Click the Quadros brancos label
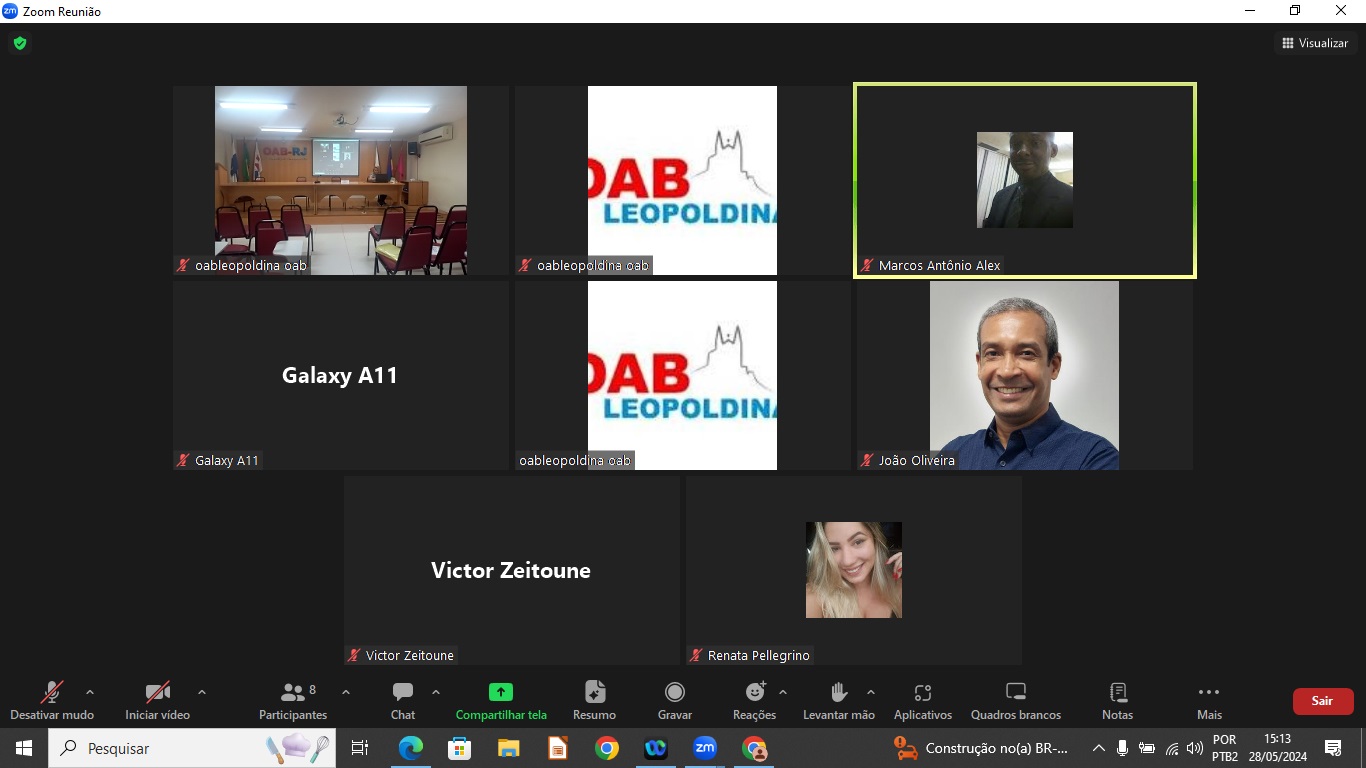The height and width of the screenshot is (768, 1366). point(1016,715)
